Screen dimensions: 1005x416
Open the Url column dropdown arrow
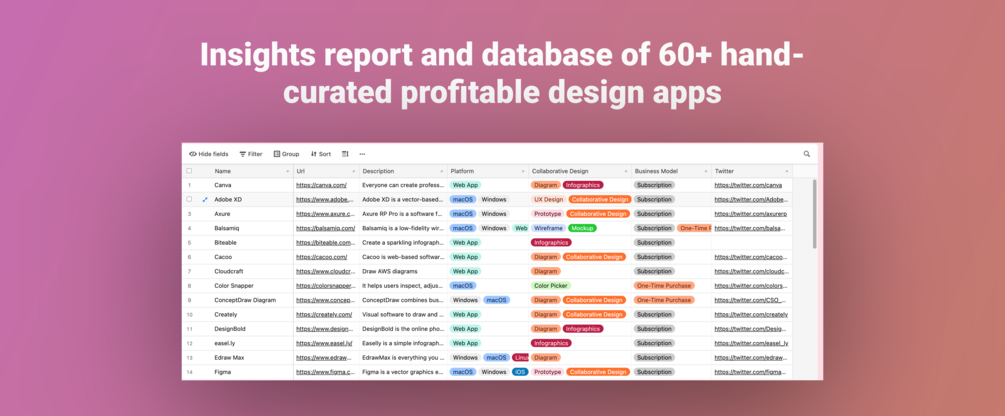353,172
